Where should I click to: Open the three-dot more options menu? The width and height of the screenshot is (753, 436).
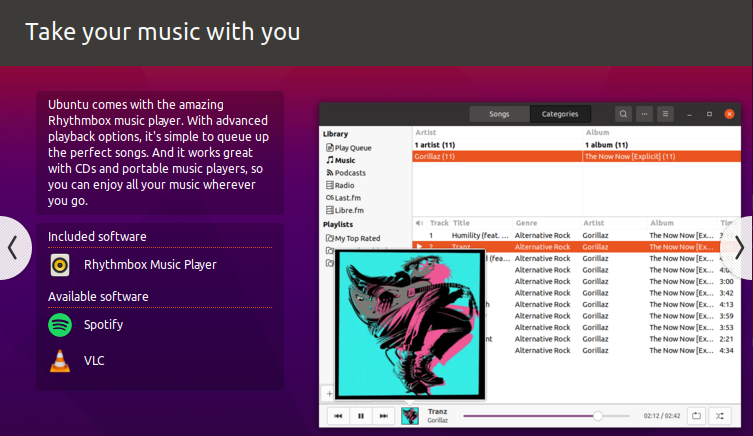pos(645,114)
